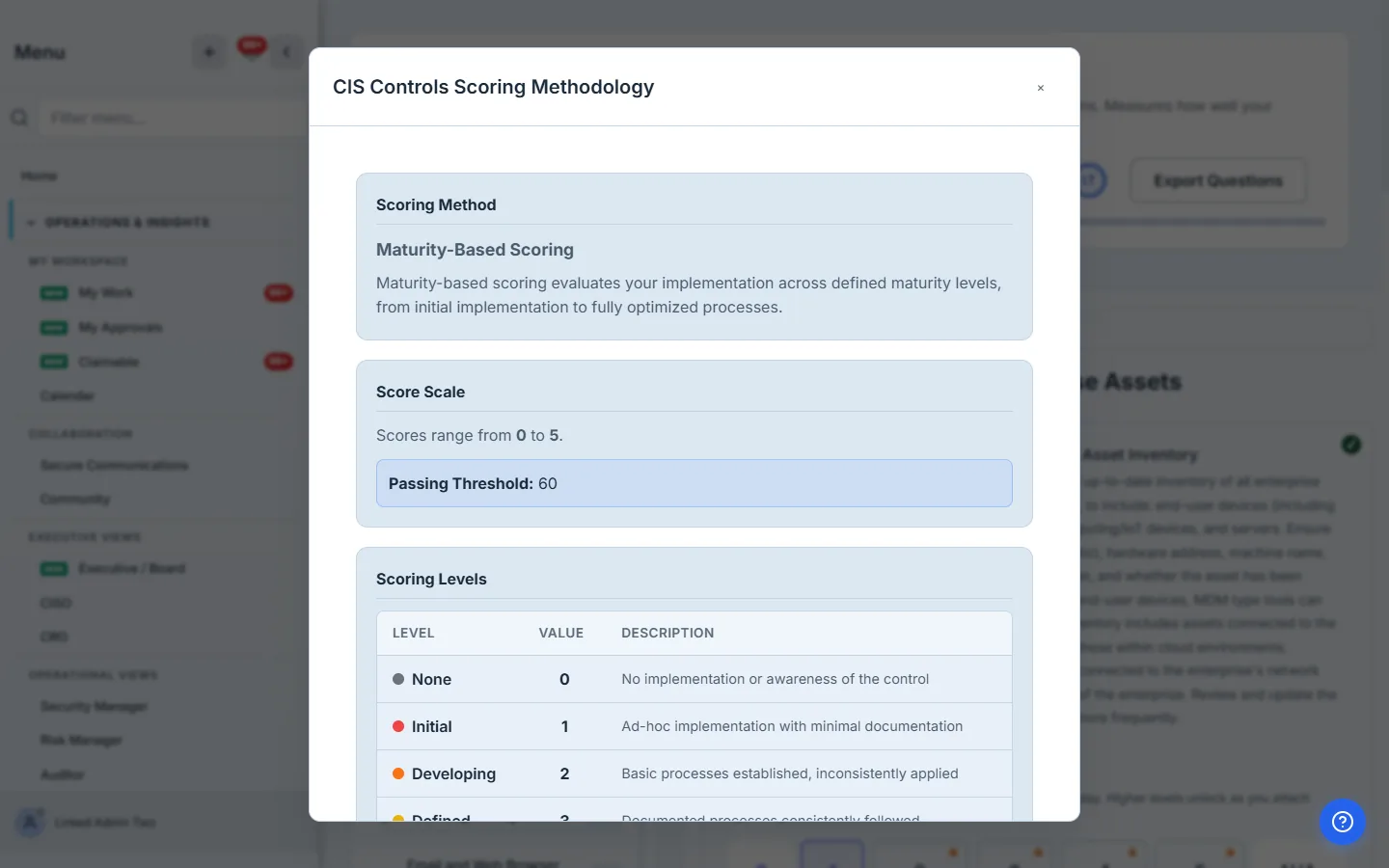Click the search icon in sidebar
Image resolution: width=1389 pixels, height=868 pixels.
[19, 118]
